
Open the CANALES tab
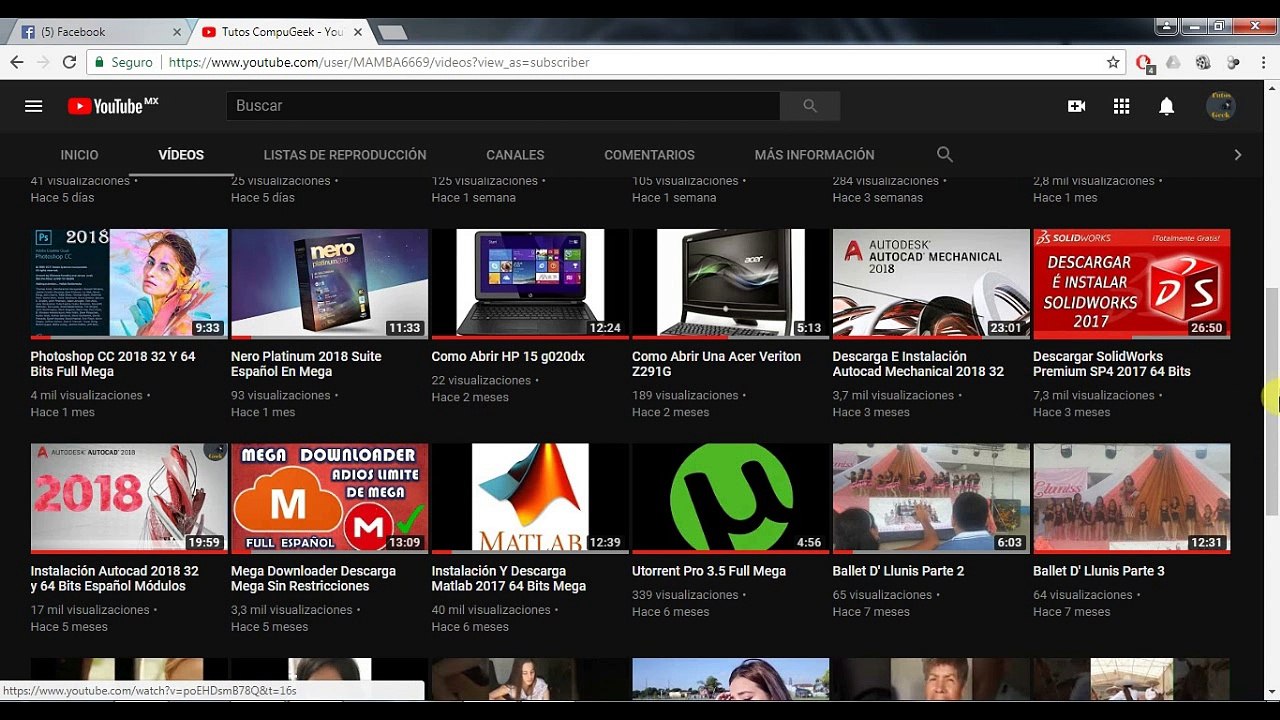pyautogui.click(x=515, y=155)
